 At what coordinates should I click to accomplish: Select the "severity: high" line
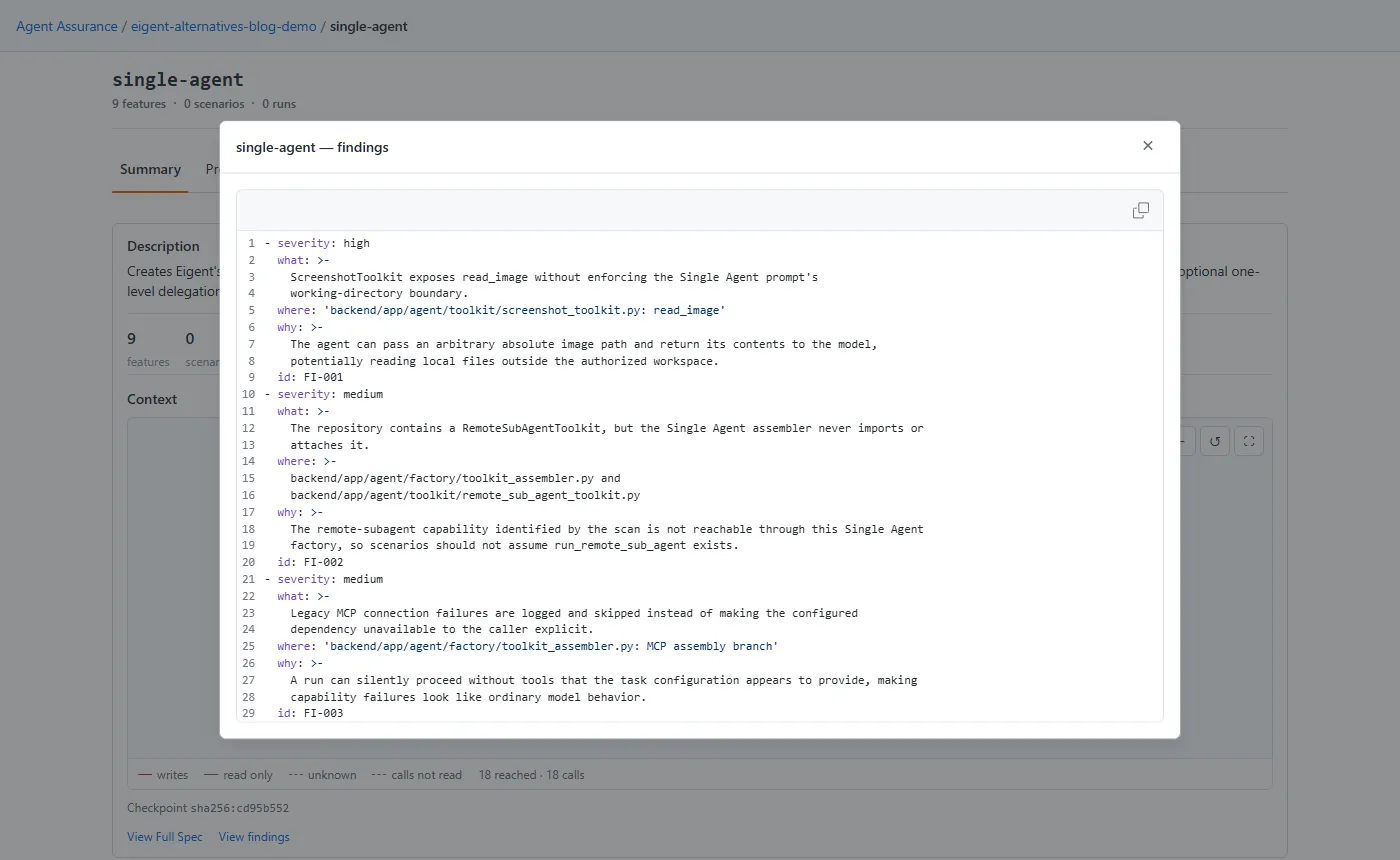tap(324, 243)
